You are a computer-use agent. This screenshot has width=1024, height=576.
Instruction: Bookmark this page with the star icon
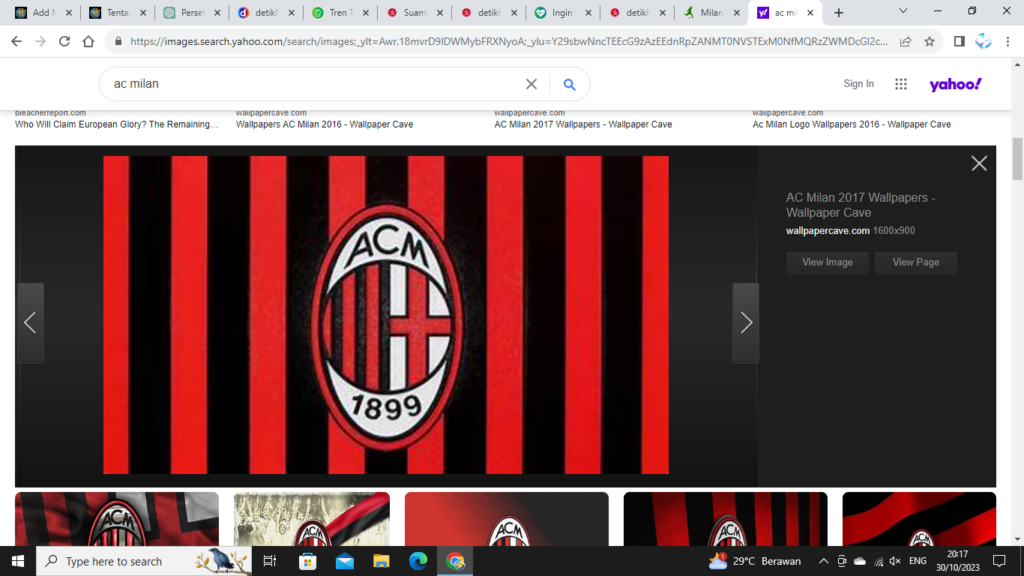tap(929, 41)
